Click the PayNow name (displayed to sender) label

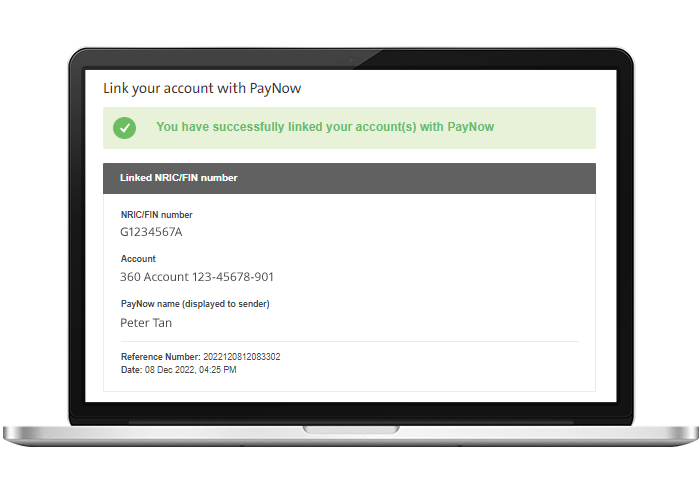pos(195,304)
